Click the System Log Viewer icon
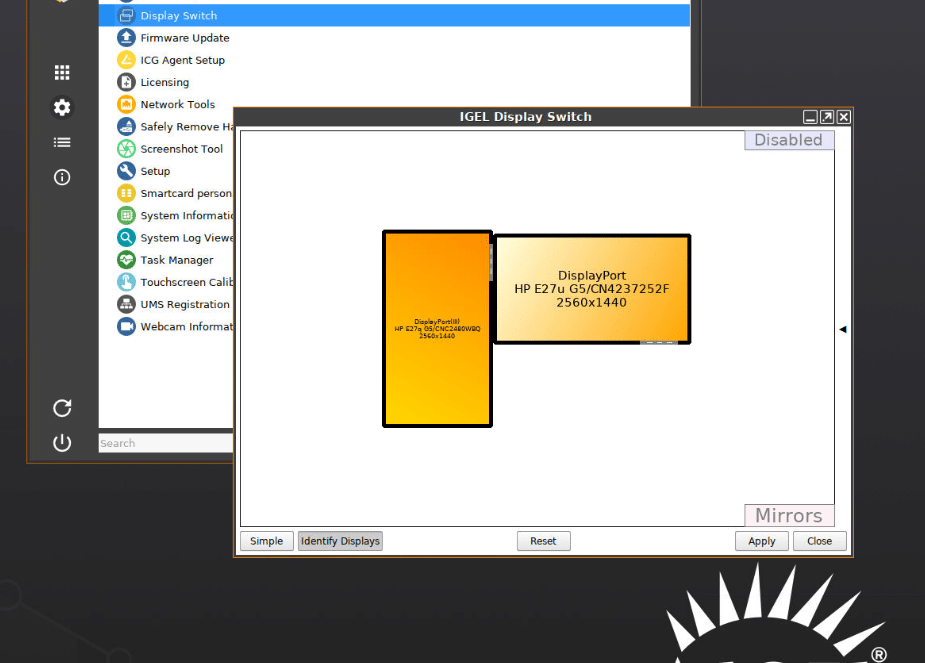925x663 pixels. 126,238
